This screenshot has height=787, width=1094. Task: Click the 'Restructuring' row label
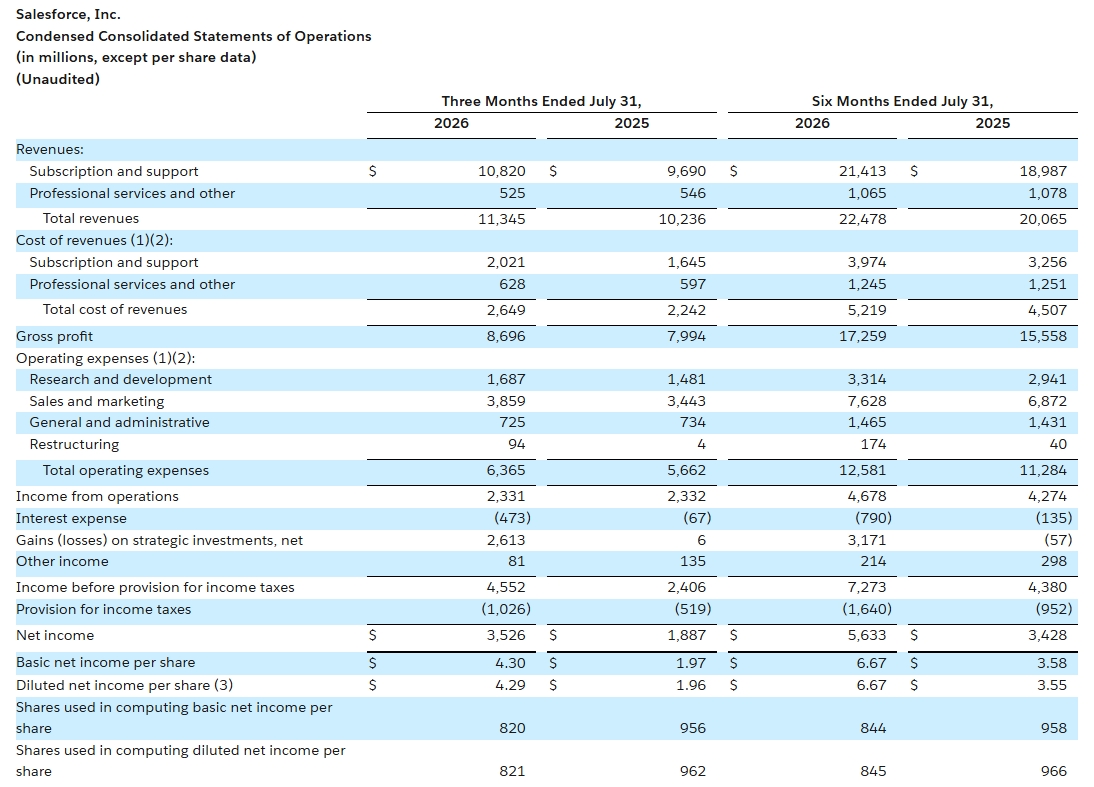point(74,444)
